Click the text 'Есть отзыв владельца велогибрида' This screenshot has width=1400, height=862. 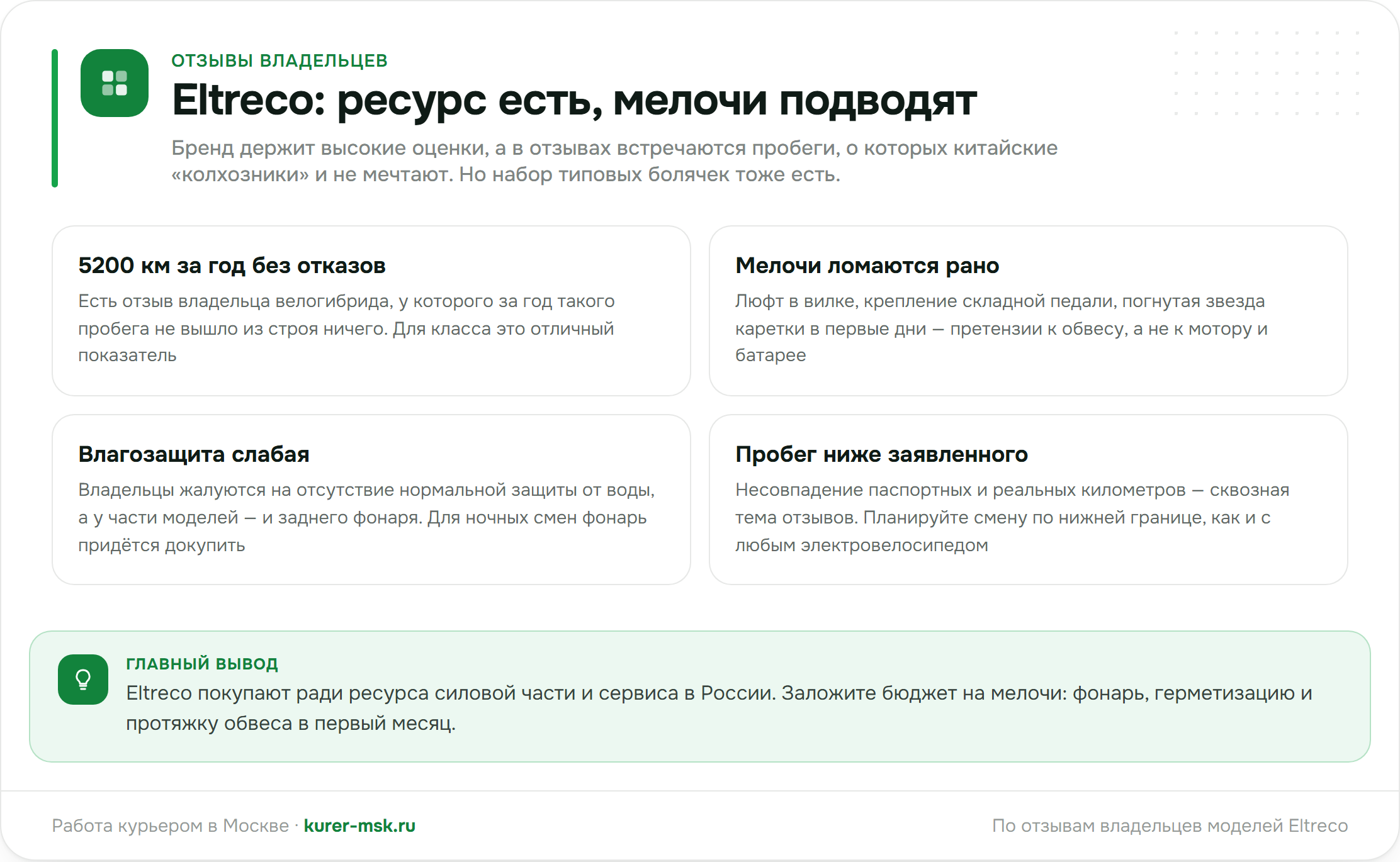click(235, 301)
